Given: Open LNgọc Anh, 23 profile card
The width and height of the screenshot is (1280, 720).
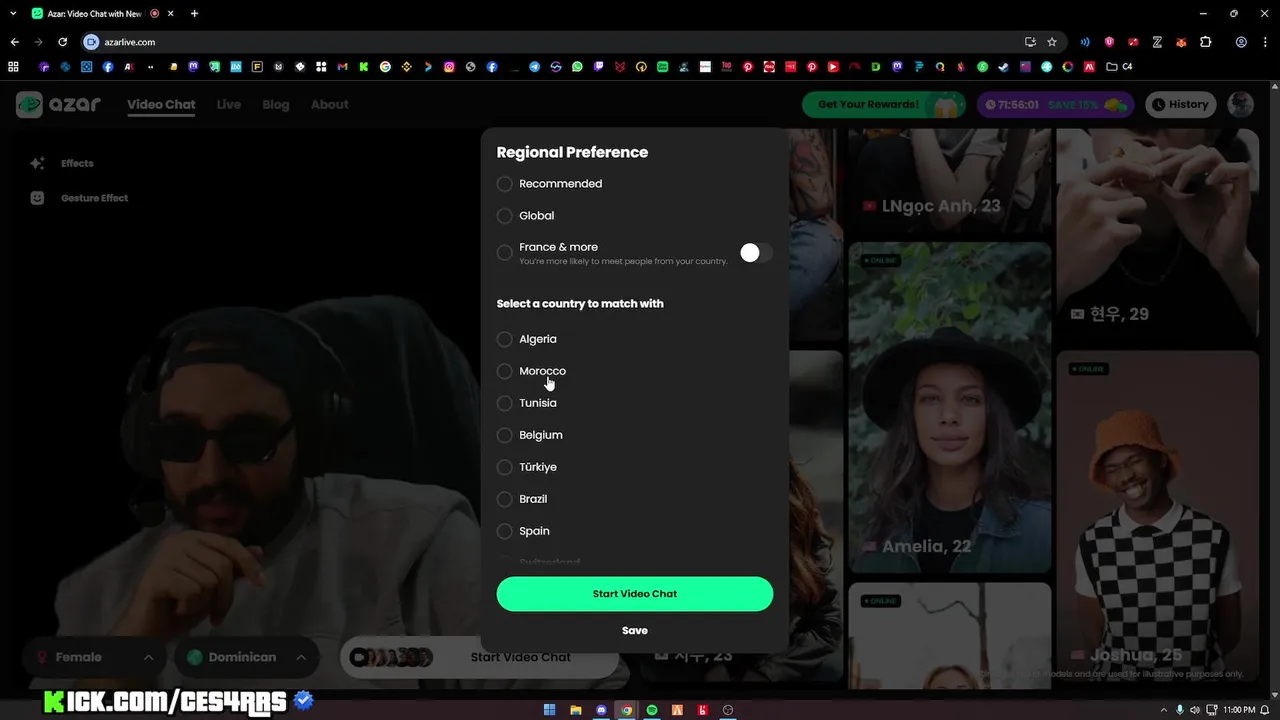Looking at the screenshot, I should (x=949, y=180).
